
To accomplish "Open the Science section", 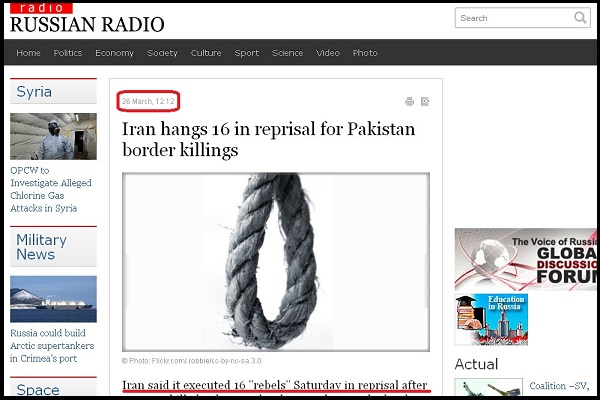I will (x=287, y=53).
